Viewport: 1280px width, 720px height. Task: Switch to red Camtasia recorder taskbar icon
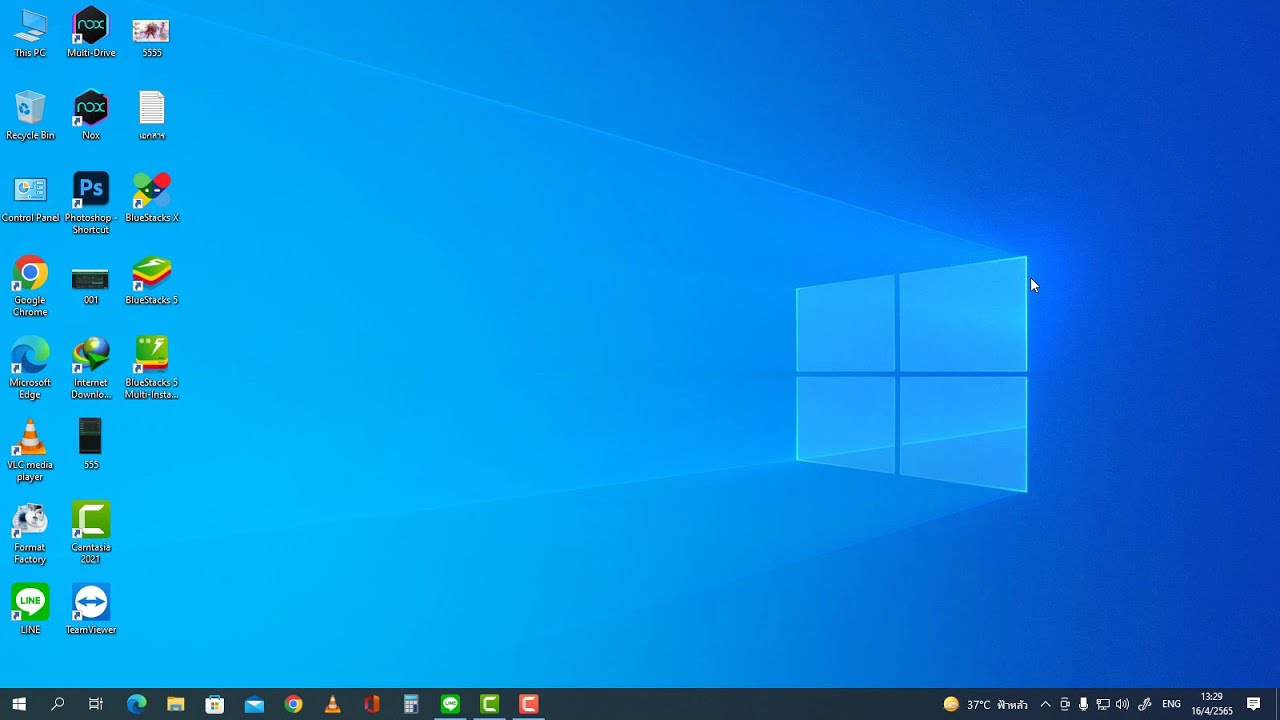(529, 704)
